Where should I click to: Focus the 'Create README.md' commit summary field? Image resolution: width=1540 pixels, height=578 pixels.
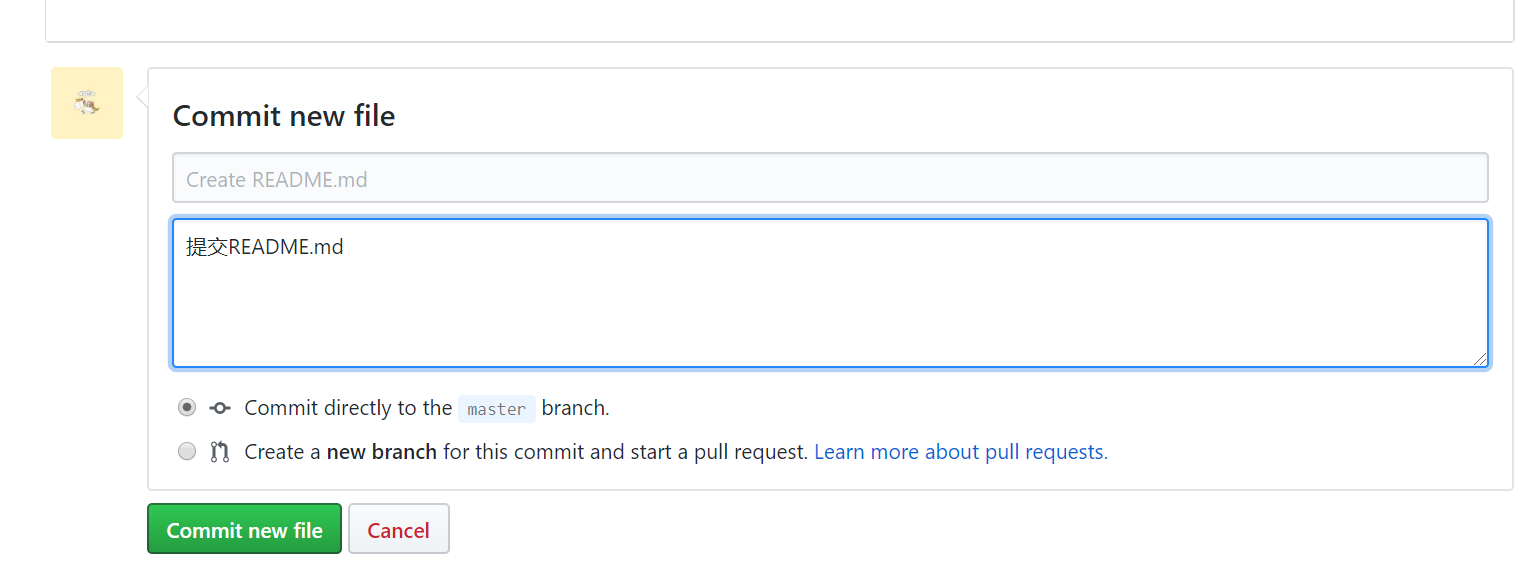point(830,179)
